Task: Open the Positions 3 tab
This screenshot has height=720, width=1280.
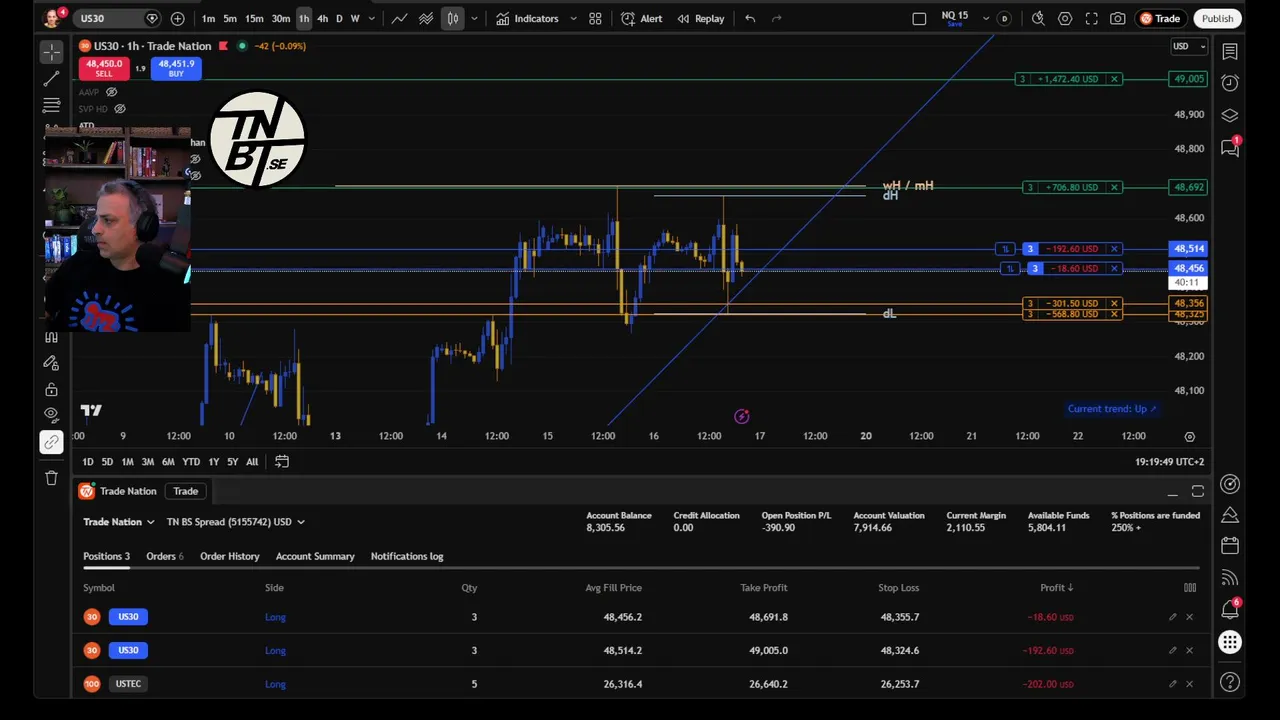Action: [106, 556]
